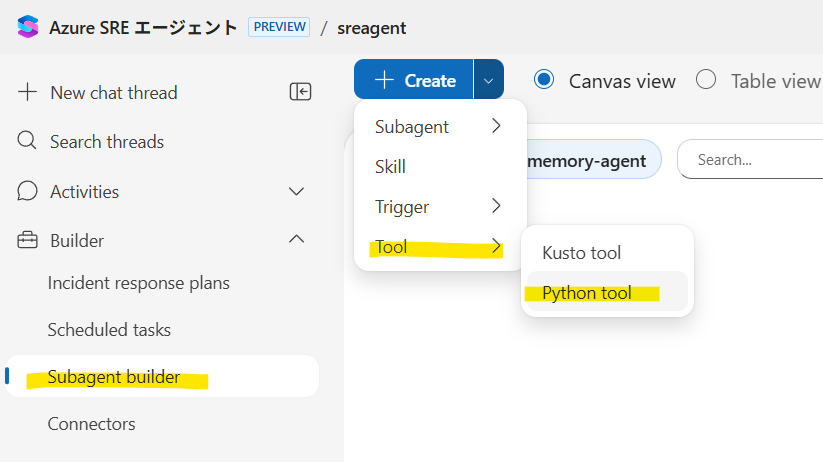The width and height of the screenshot is (823, 462).
Task: Open the Create split-button dropdown arrow
Action: (489, 80)
